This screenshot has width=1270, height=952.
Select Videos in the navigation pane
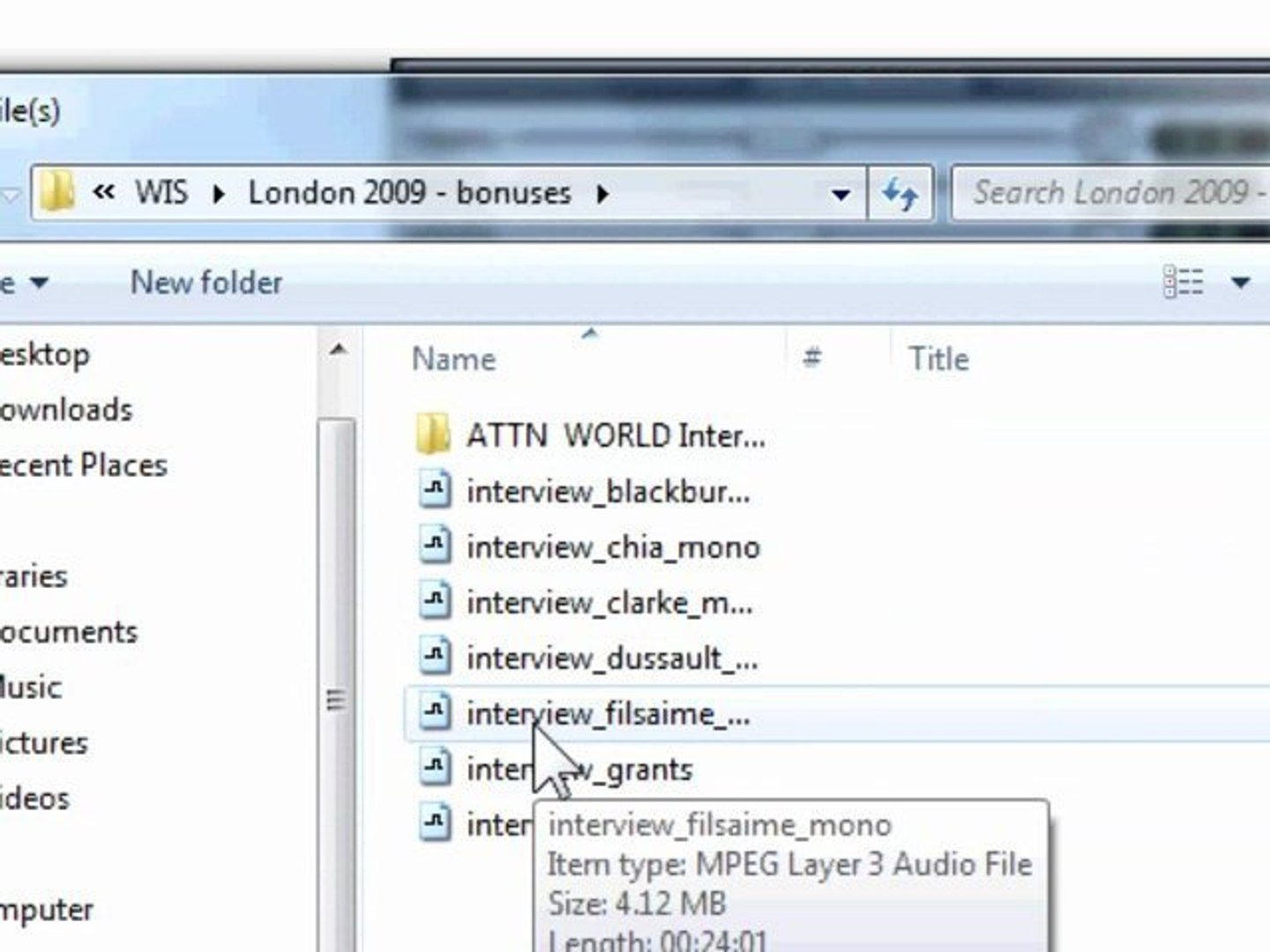pyautogui.click(x=34, y=799)
